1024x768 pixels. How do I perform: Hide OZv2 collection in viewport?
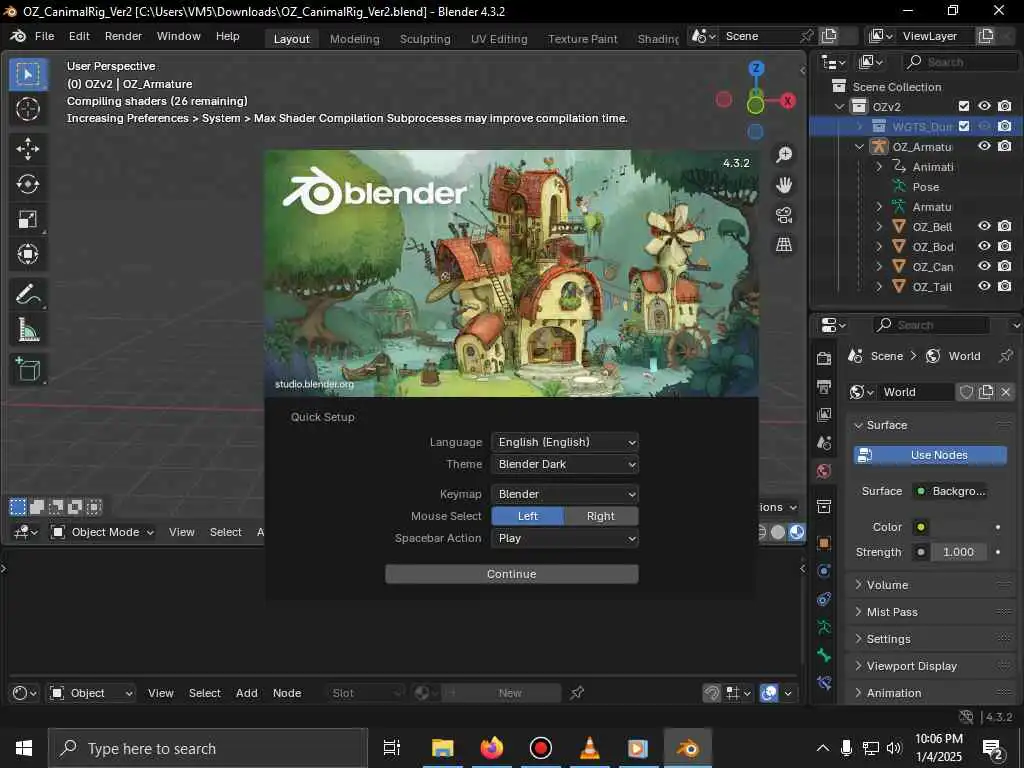[984, 106]
